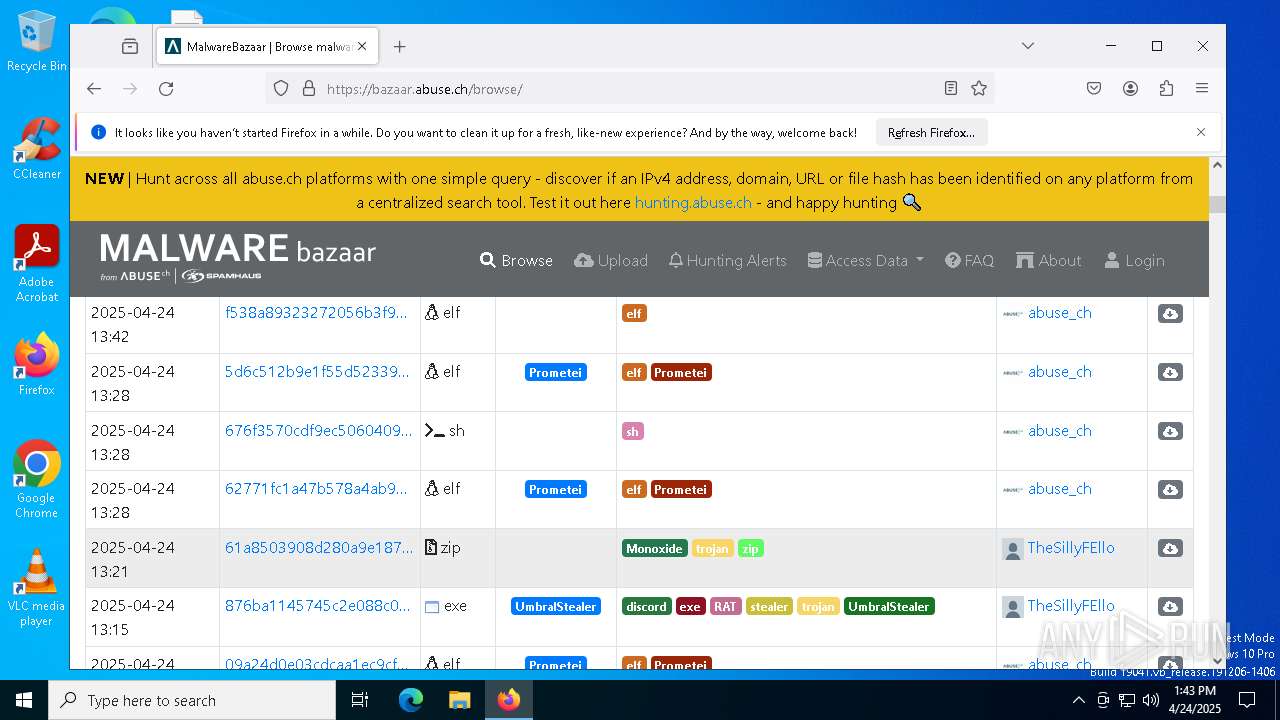Screen dimensions: 1280x720
Task: Click the discord tag
Action: (646, 606)
